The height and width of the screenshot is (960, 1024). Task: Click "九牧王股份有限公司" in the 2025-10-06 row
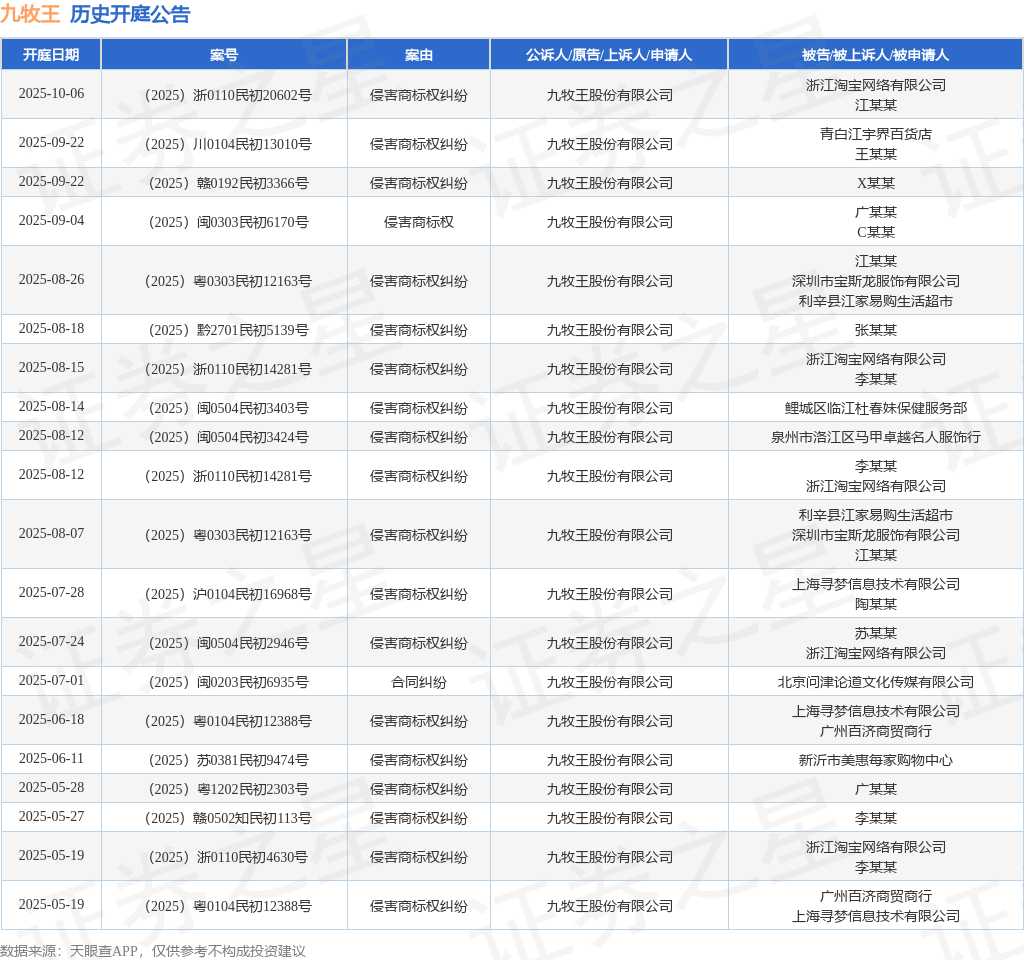pos(609,95)
